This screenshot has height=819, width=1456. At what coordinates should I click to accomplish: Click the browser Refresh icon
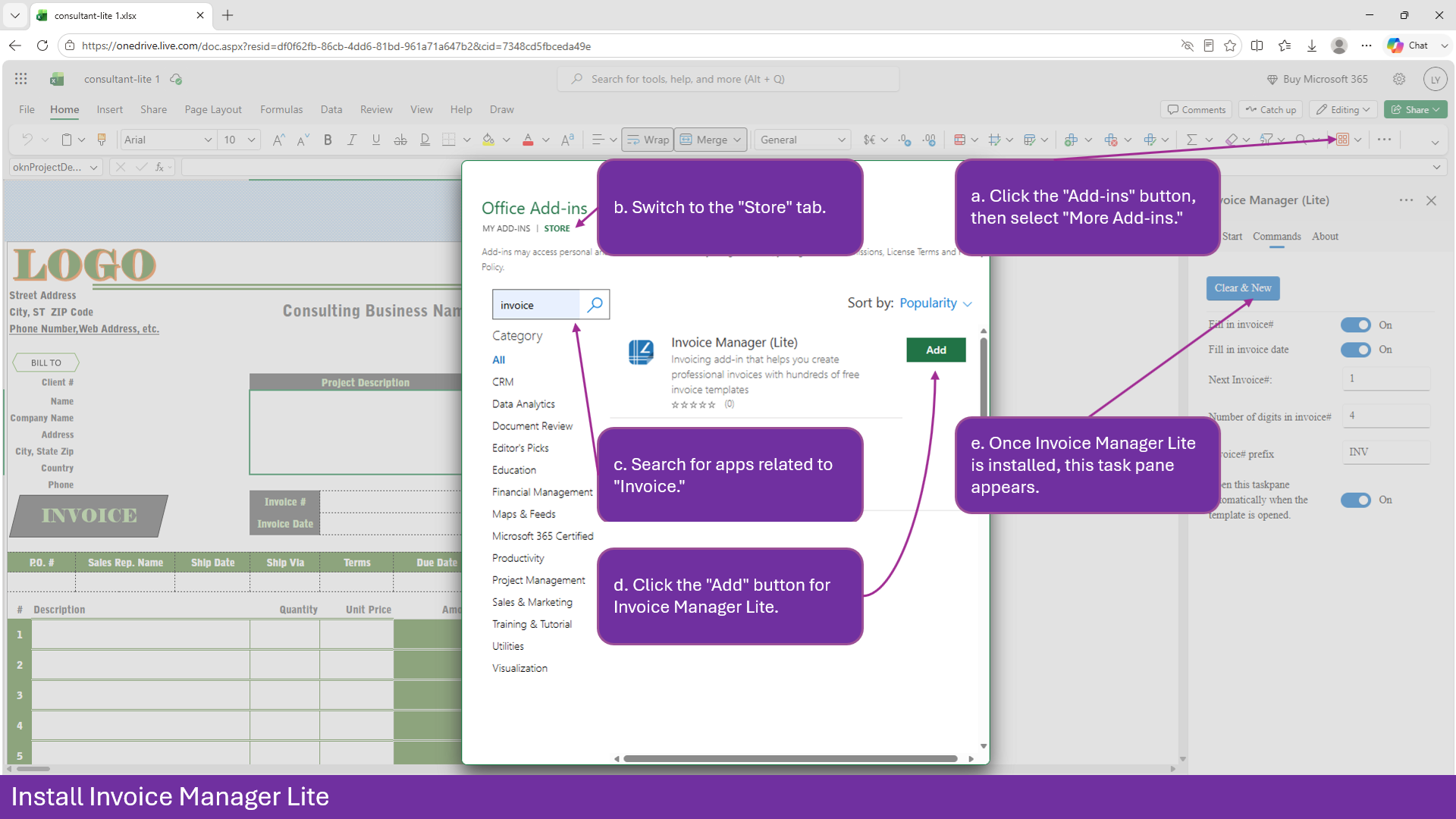[42, 45]
